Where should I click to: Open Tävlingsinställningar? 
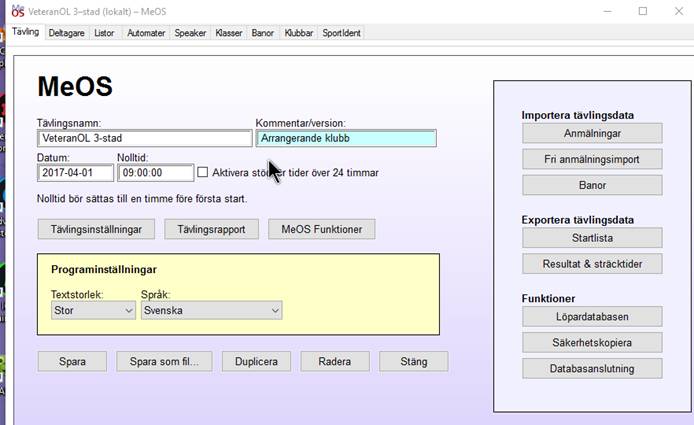(x=96, y=229)
